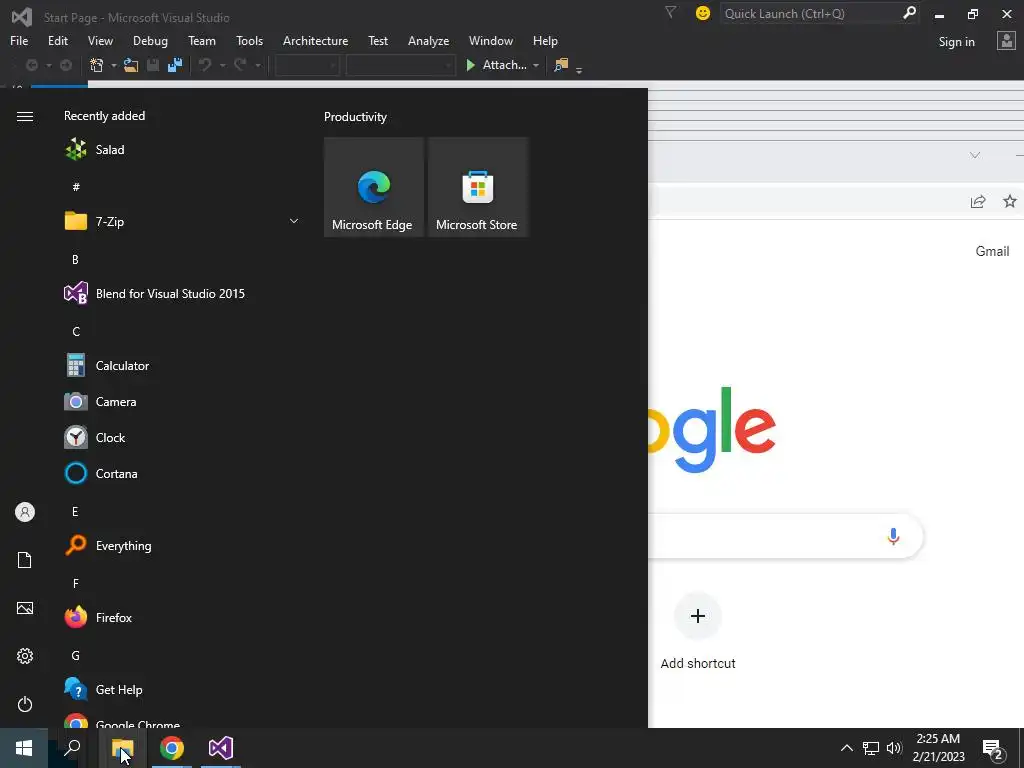Launch Cortana from the app list
Image resolution: width=1024 pixels, height=768 pixels.
181,473
